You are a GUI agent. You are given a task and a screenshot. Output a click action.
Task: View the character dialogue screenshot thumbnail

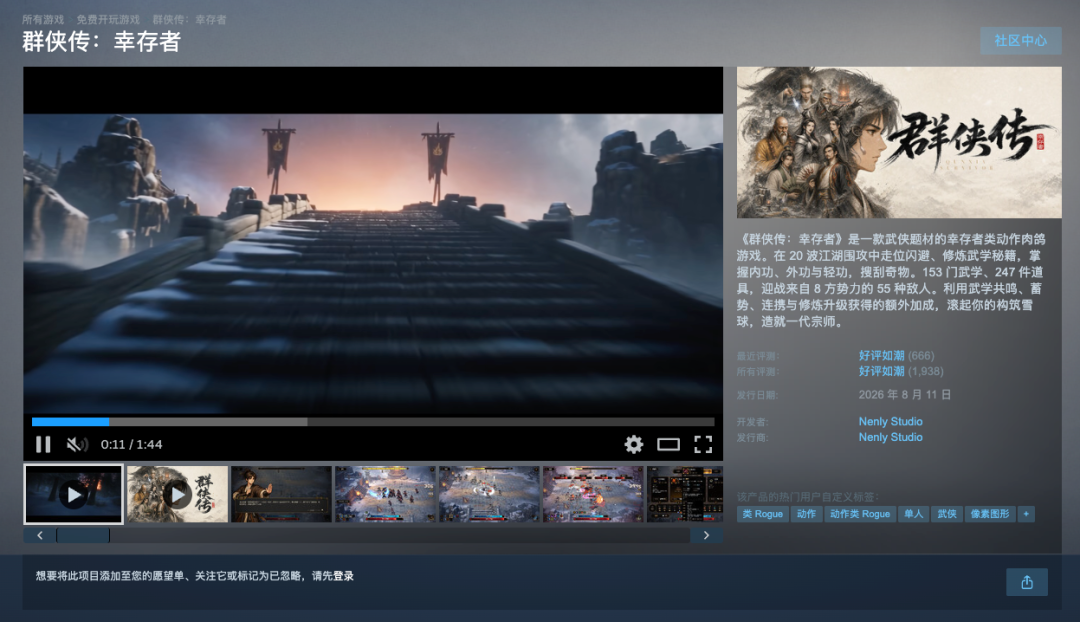pos(281,494)
